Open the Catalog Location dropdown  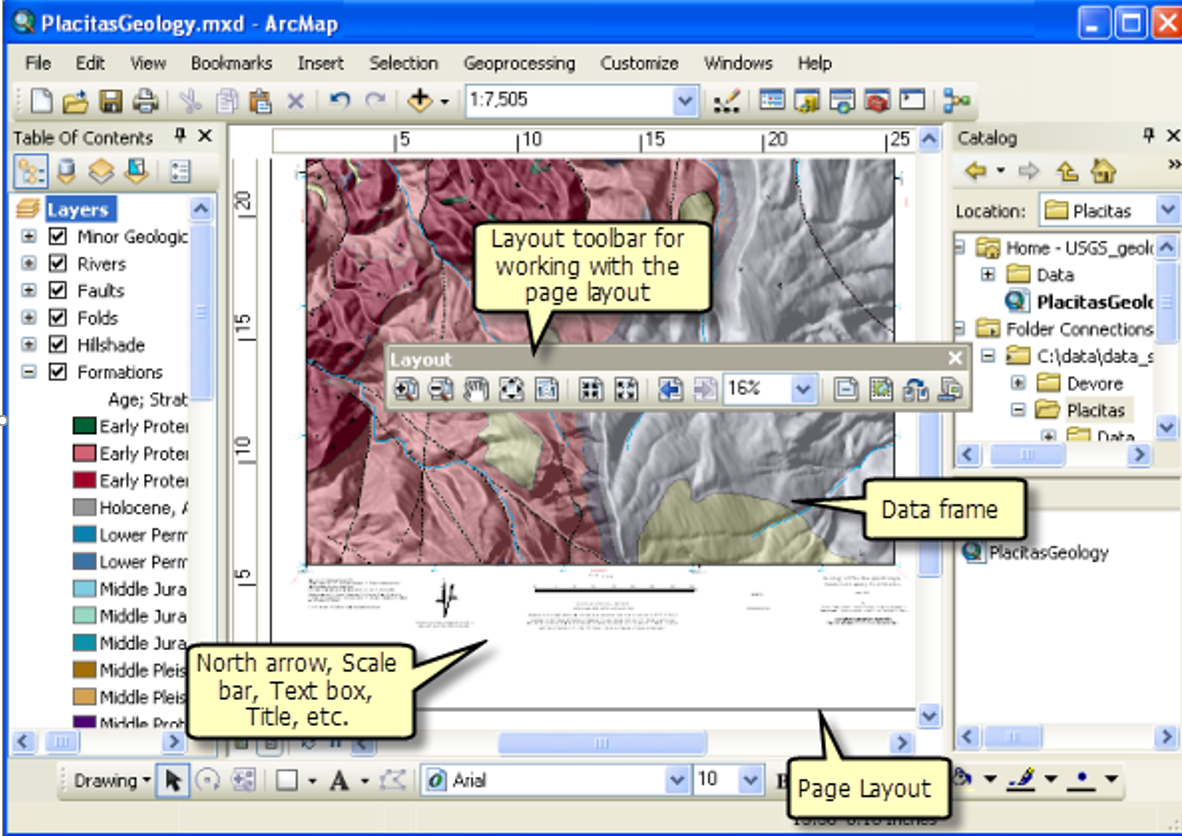click(x=1167, y=210)
